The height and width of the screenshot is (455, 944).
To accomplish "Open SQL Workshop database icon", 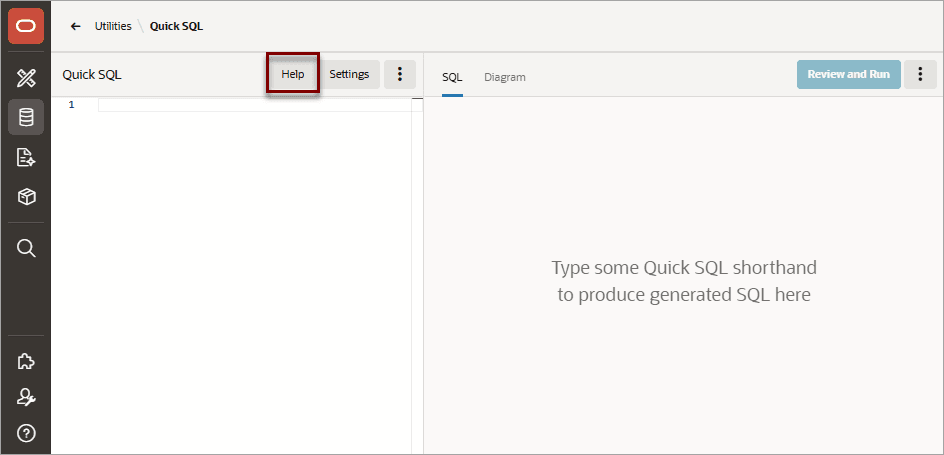I will 26,117.
